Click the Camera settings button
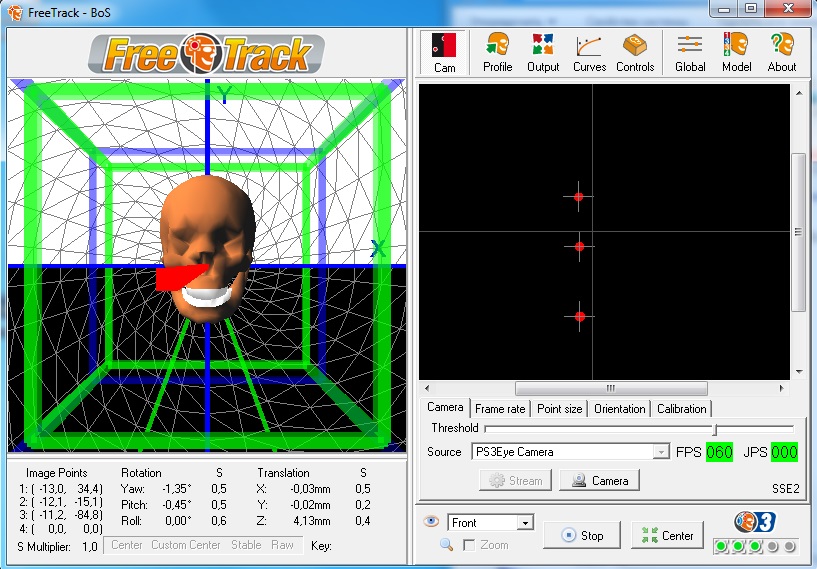This screenshot has width=817, height=569. pyautogui.click(x=599, y=480)
